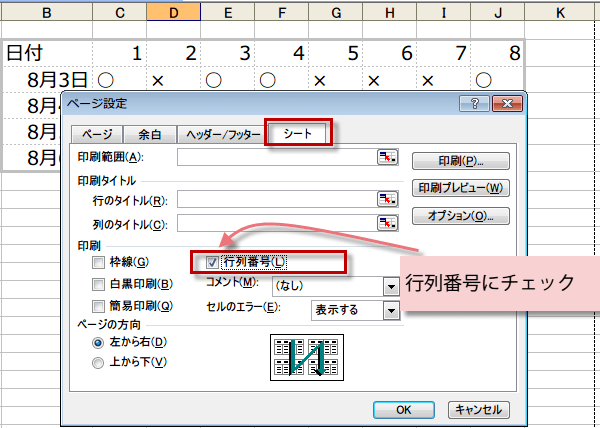The height and width of the screenshot is (428, 600).
Task: Enable the 簡易印刷(Q) checkbox
Action: [98, 306]
